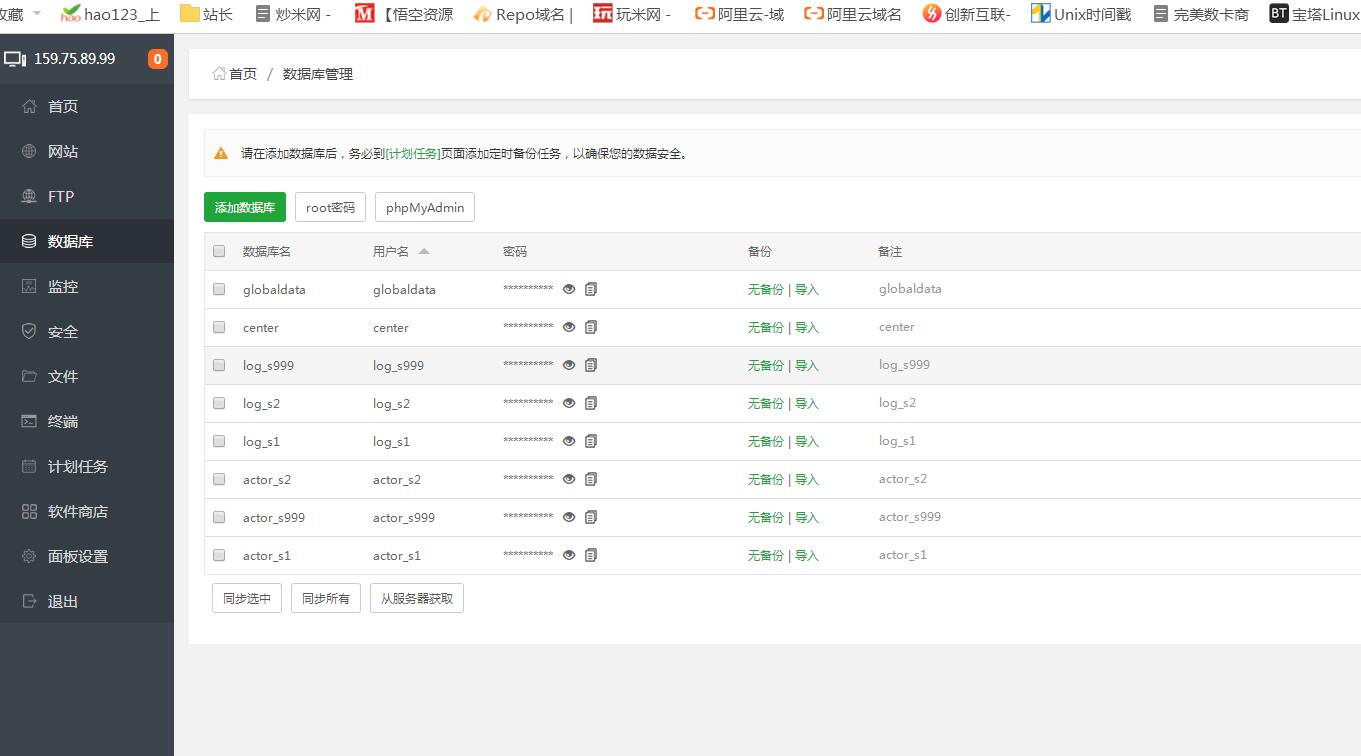Copy the password for log_s2 database

point(591,403)
